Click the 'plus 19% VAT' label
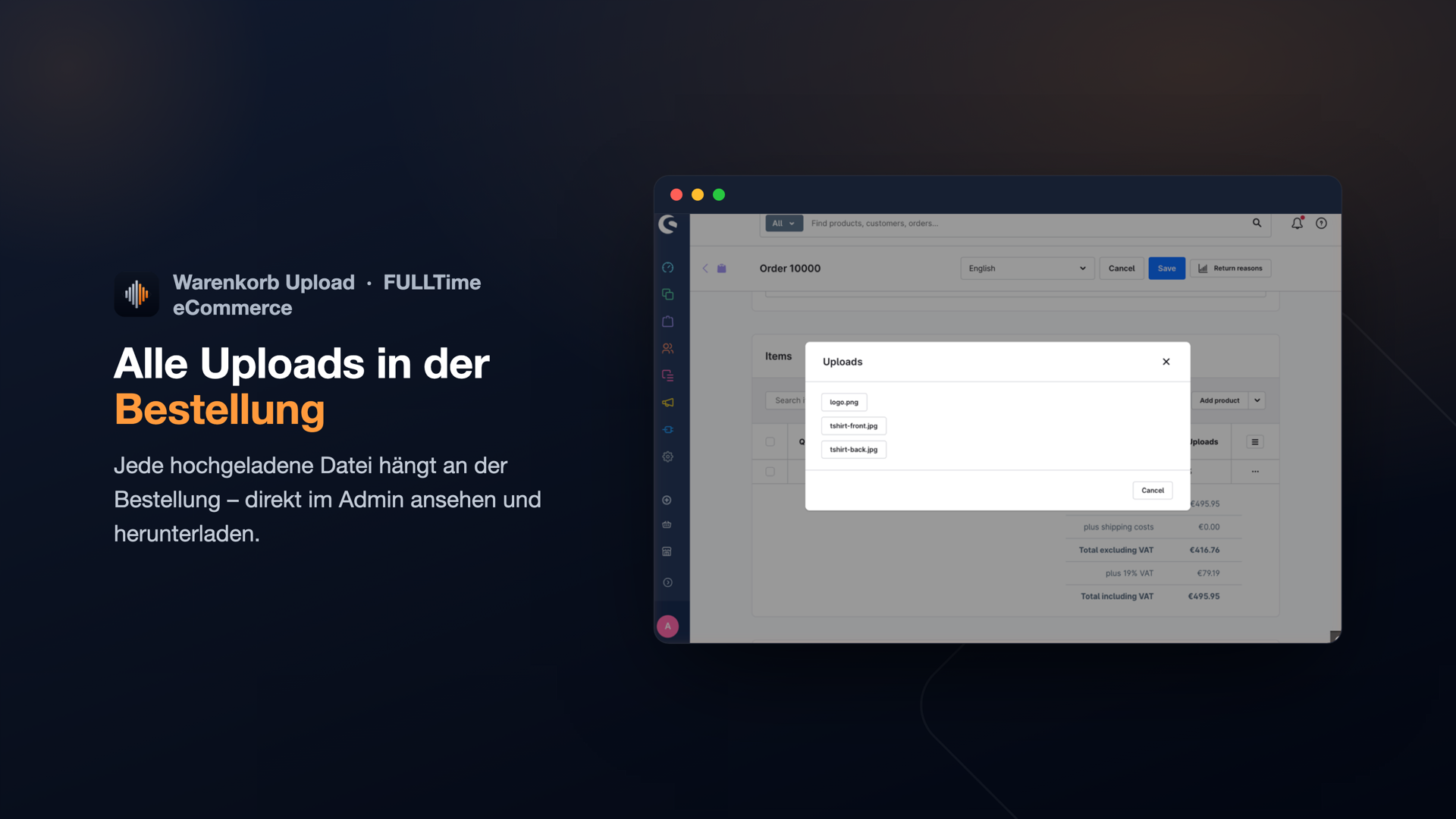The width and height of the screenshot is (1456, 819). point(1129,573)
